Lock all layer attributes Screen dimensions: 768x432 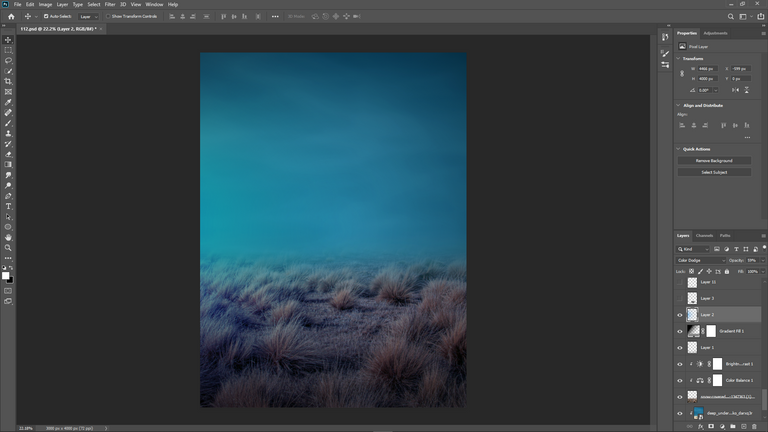(x=727, y=271)
